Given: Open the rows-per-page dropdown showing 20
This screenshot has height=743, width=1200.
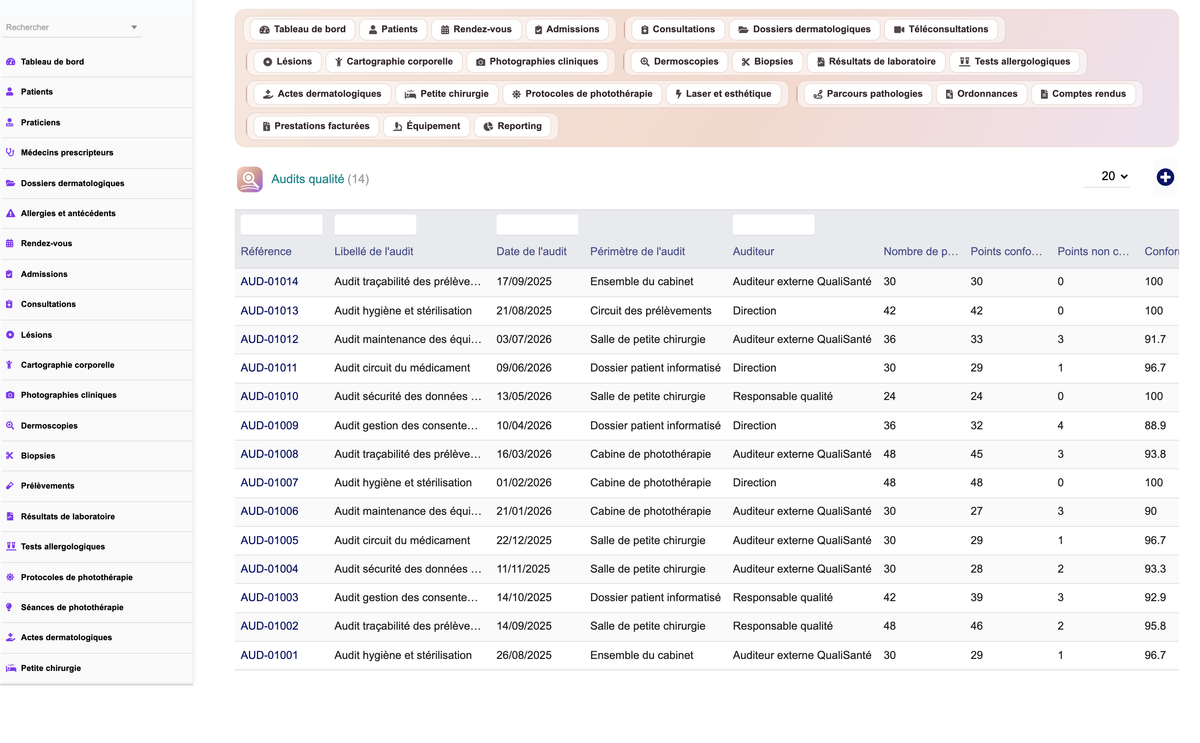Looking at the screenshot, I should (x=1108, y=176).
